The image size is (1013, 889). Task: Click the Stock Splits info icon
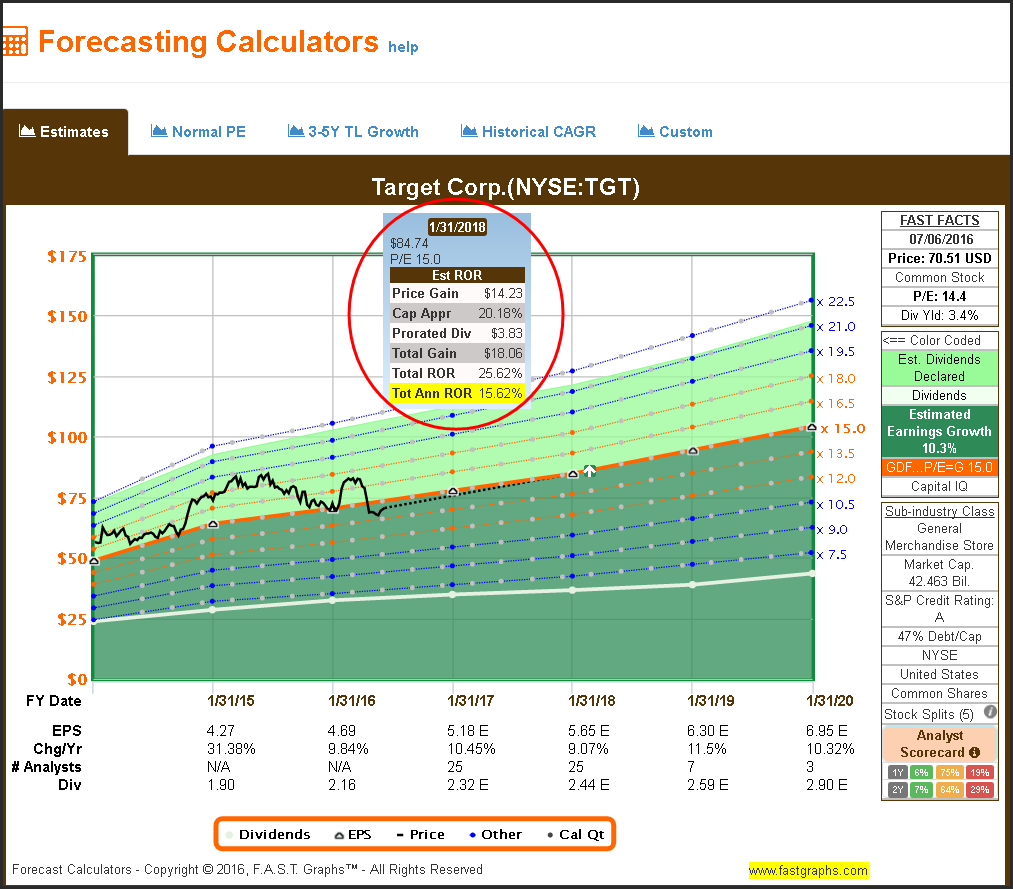point(990,713)
